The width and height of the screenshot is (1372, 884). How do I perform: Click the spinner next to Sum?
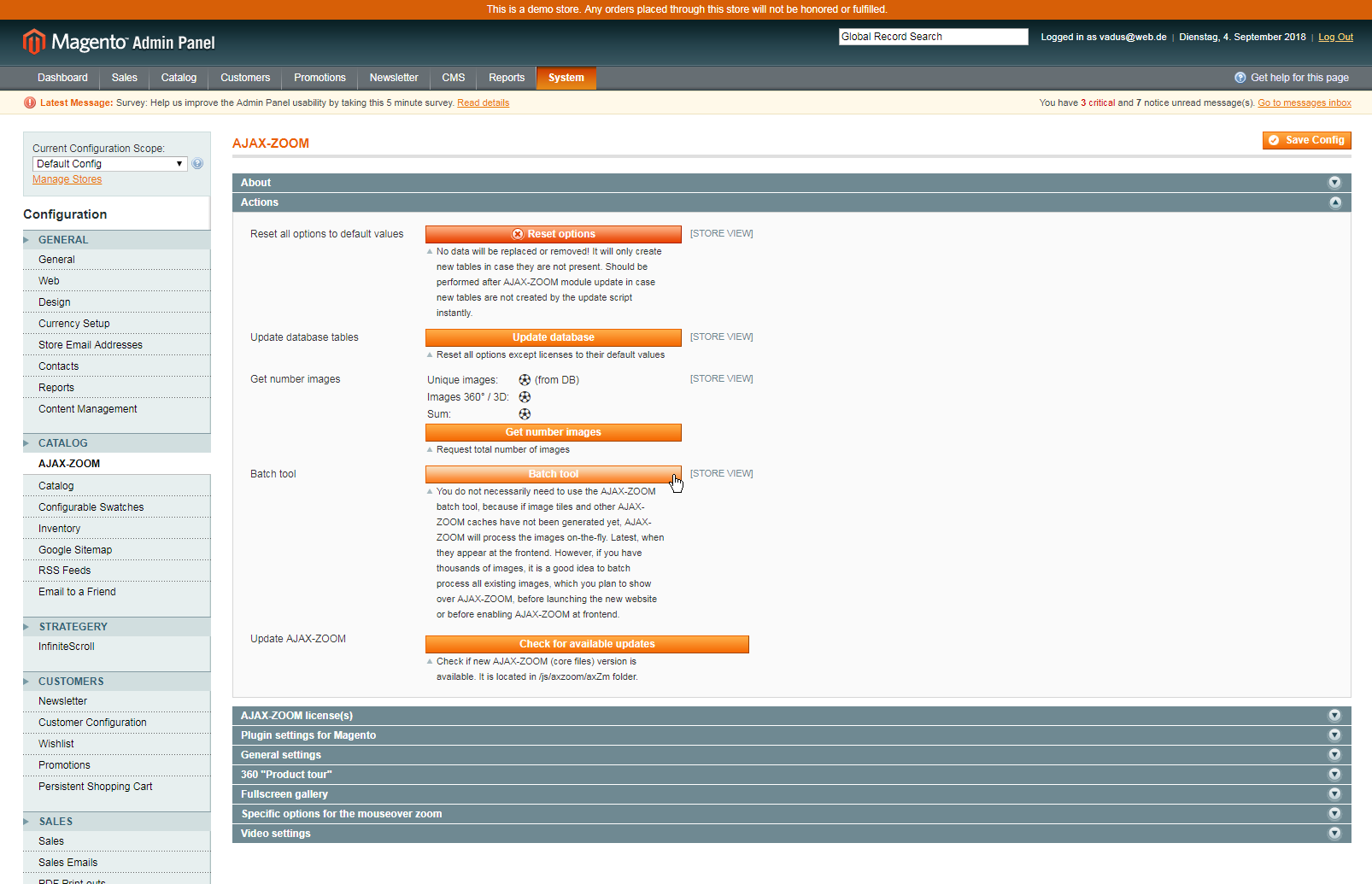point(525,414)
